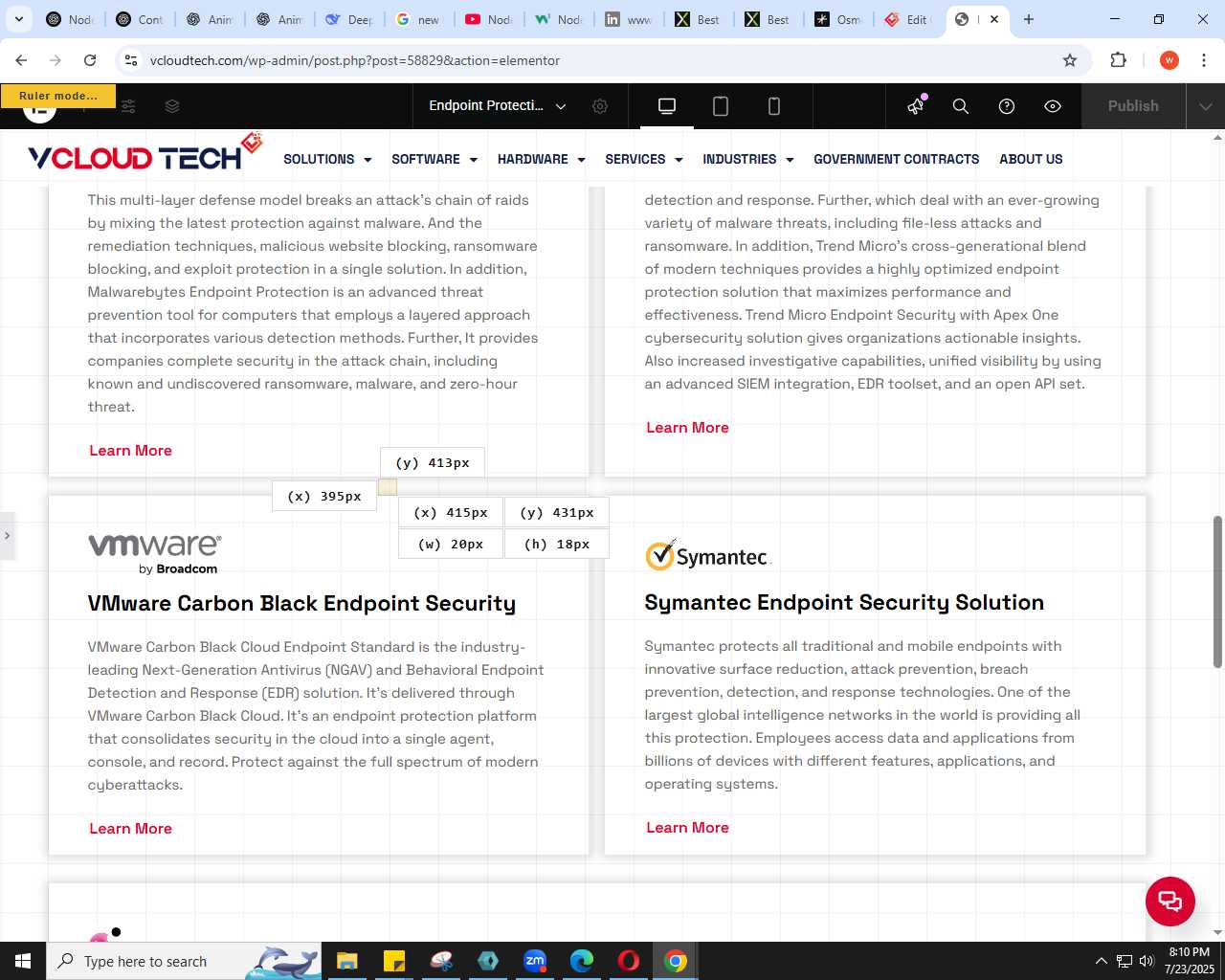Switch to desktop preview mode
Screen dimensions: 1225x980
point(667,106)
